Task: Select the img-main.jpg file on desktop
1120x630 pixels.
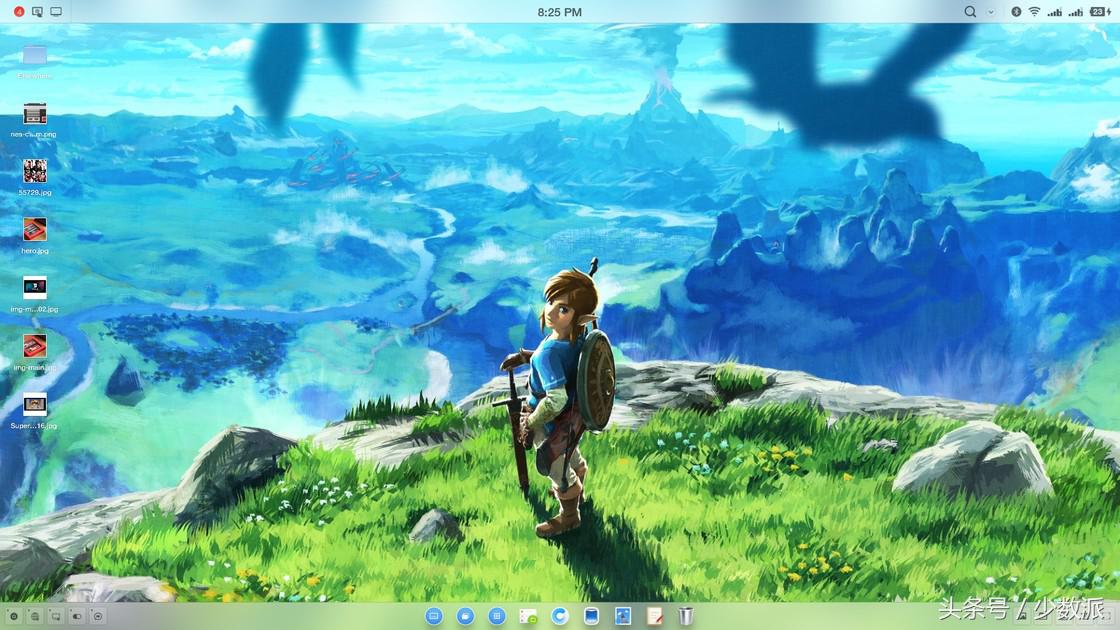Action: [34, 353]
